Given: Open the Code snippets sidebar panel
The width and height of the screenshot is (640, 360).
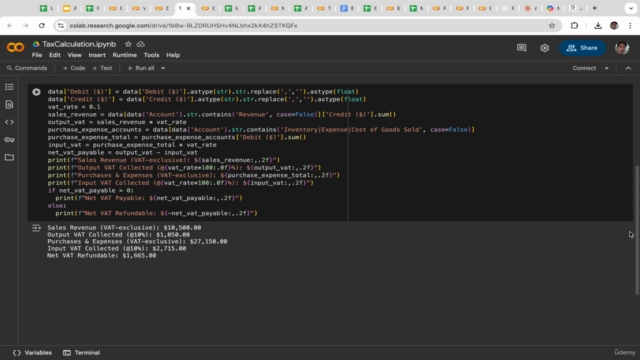Looking at the screenshot, I should point(9,122).
